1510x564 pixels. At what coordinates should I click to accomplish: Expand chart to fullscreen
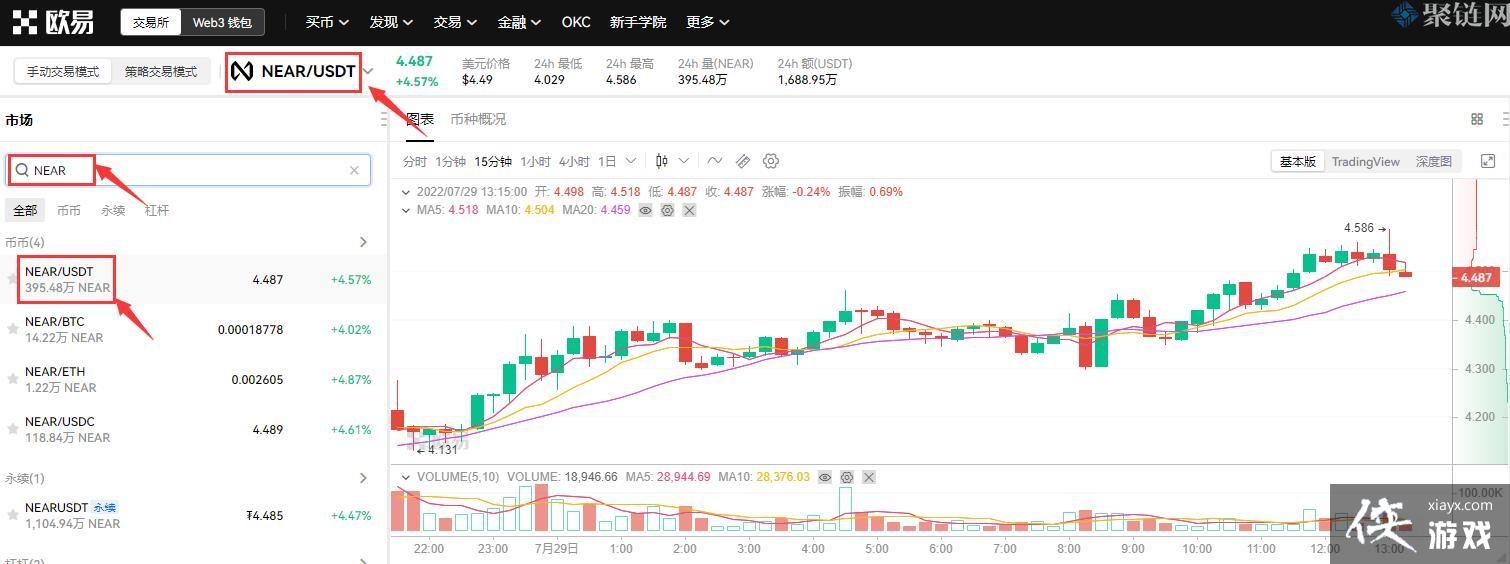point(1488,161)
